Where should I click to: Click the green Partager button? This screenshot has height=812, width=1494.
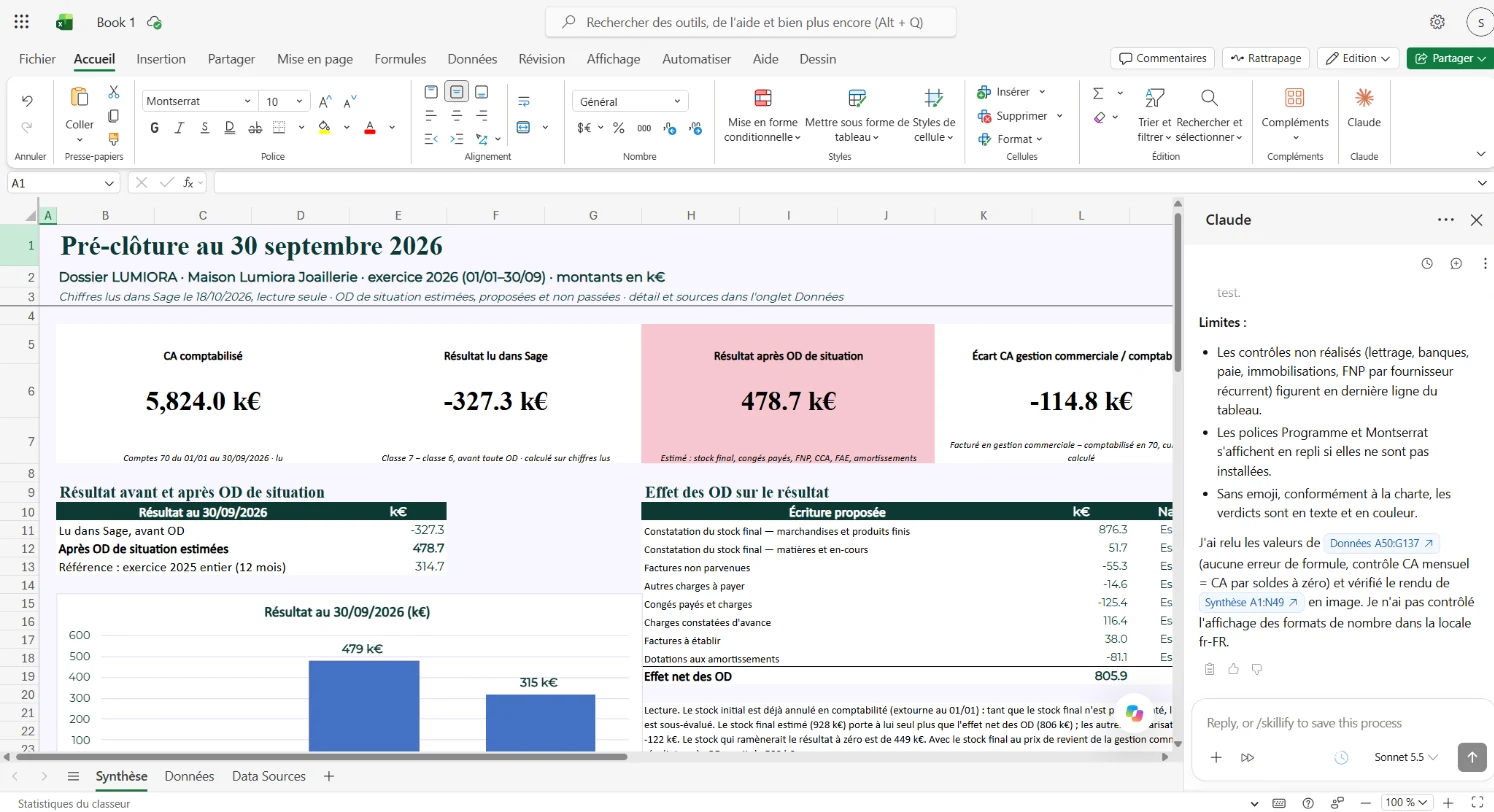coord(1450,58)
